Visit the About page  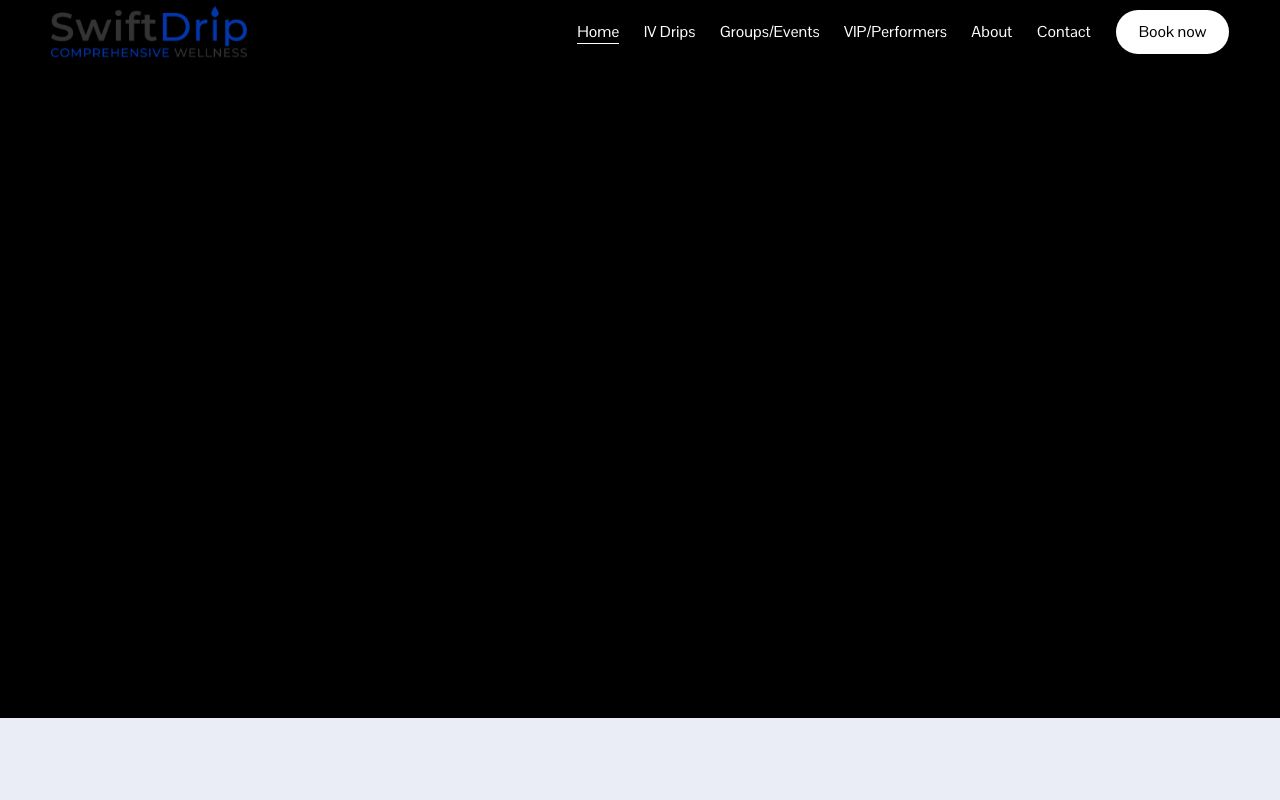click(991, 32)
